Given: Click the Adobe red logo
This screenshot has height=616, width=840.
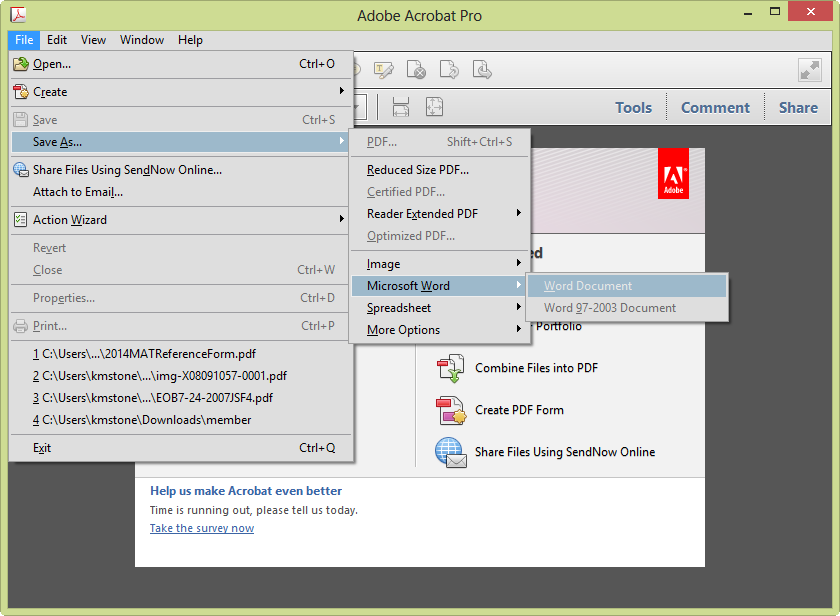Looking at the screenshot, I should [x=673, y=174].
